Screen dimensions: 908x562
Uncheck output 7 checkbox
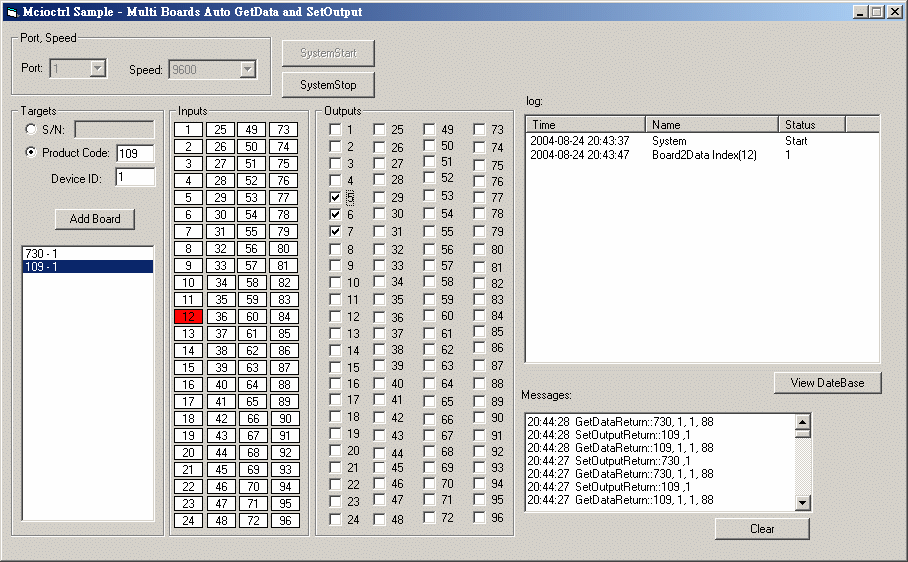pos(335,231)
